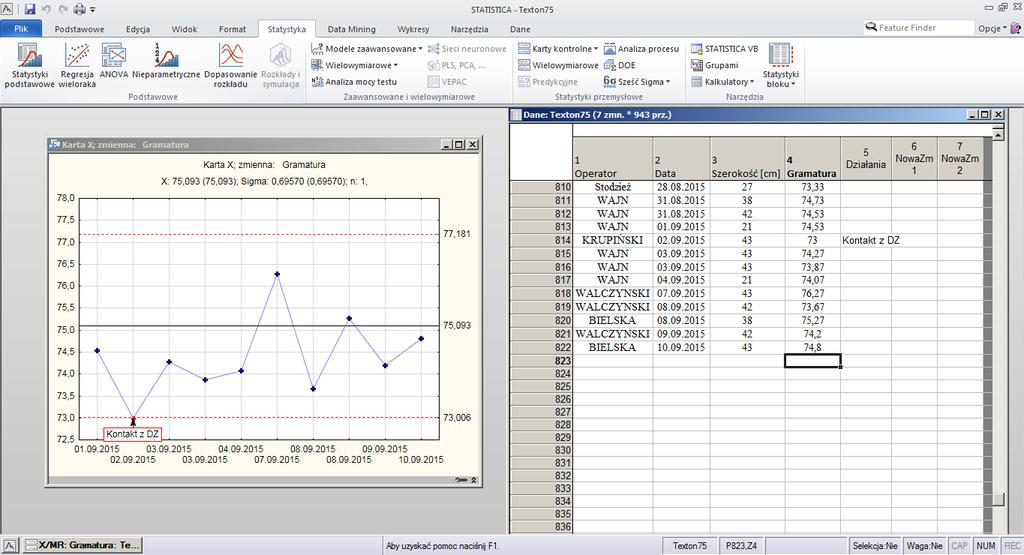
Task: Click cell value 76,27 in Gramatura column
Action: click(812, 294)
